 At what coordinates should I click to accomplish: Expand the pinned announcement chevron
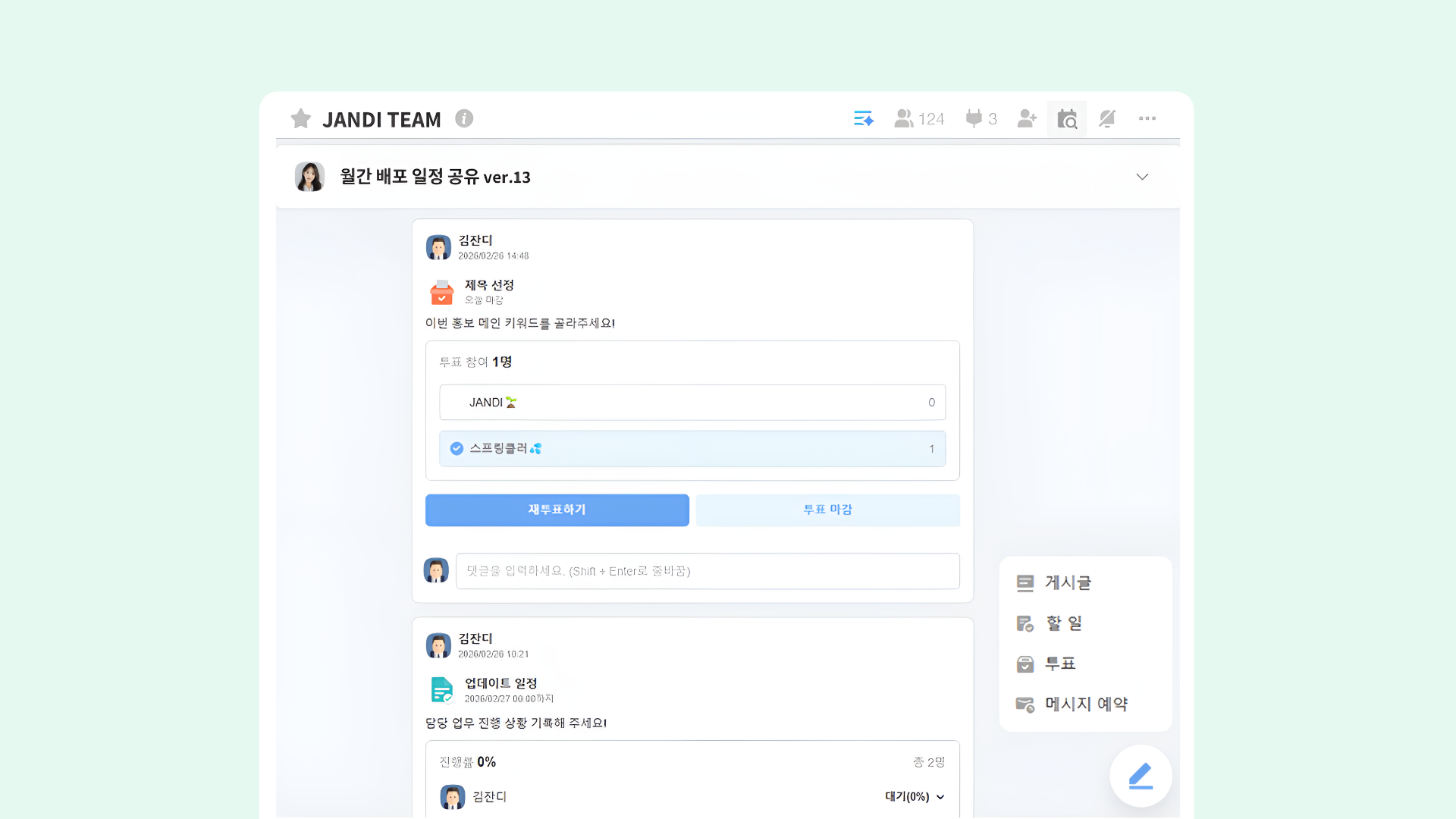(x=1142, y=177)
